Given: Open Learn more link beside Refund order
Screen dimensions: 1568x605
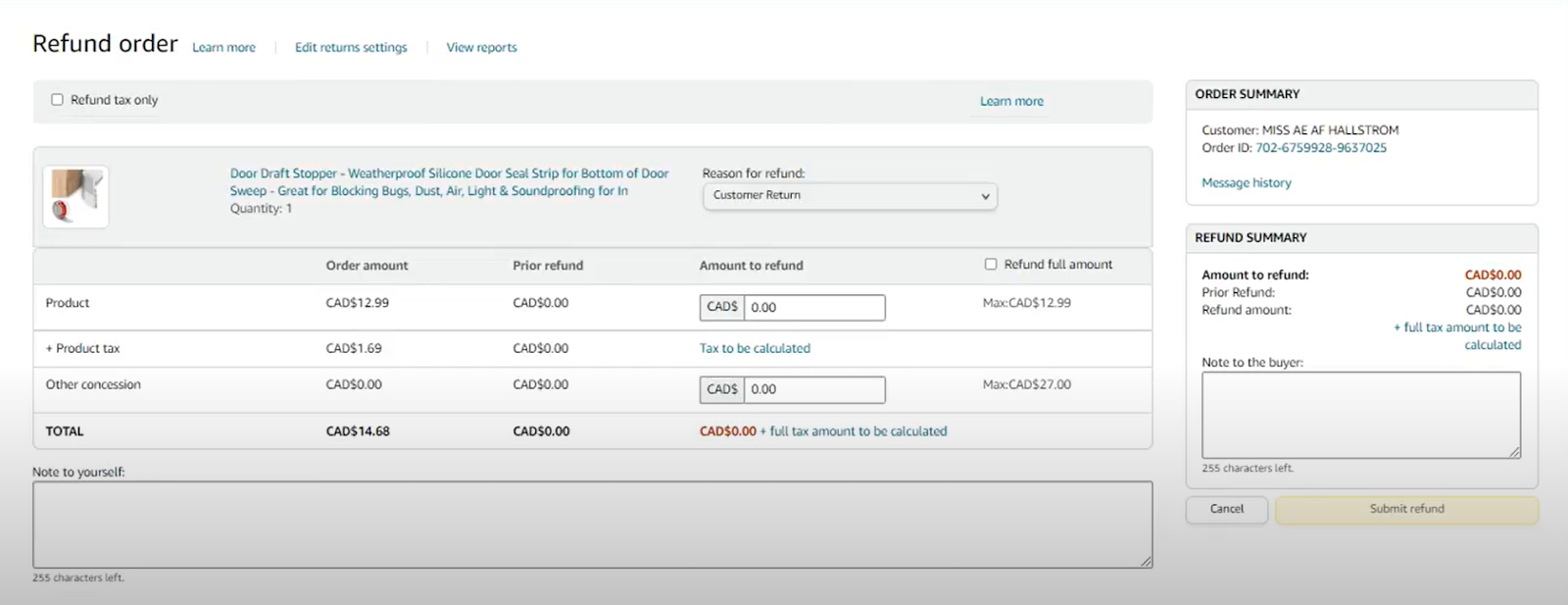Looking at the screenshot, I should [223, 48].
